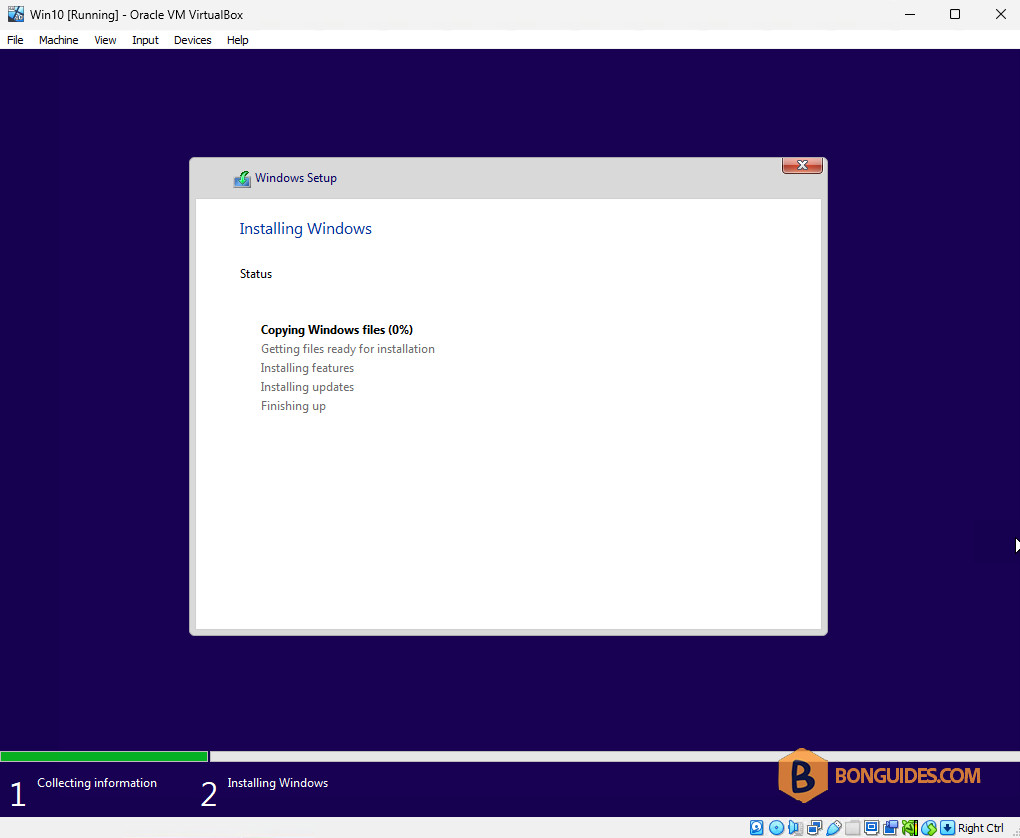Click the keyboard capture arrow icon
The height and width of the screenshot is (838, 1020).
click(948, 828)
